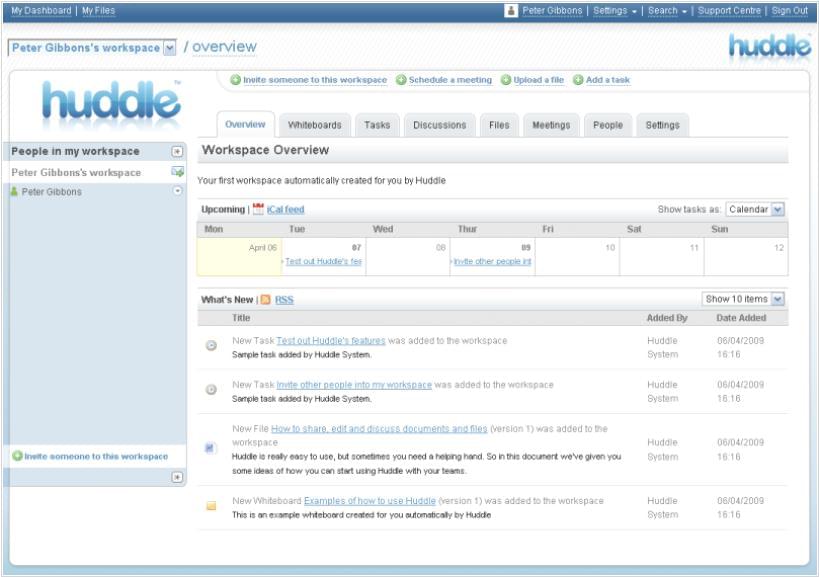819x577 pixels.
Task: Open the Search menu in top bar
Action: 668,10
